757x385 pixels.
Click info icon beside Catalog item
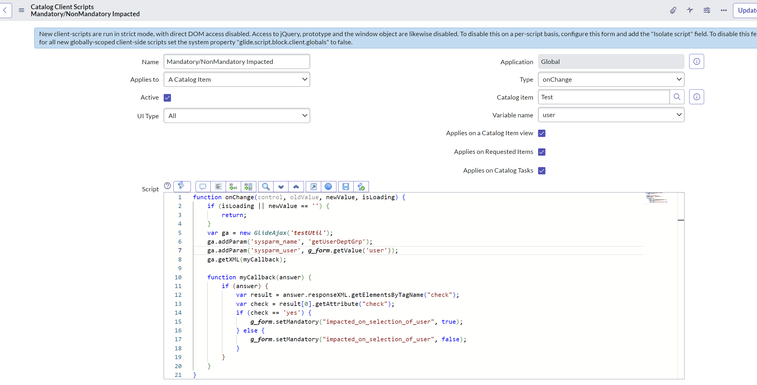pyautogui.click(x=696, y=97)
